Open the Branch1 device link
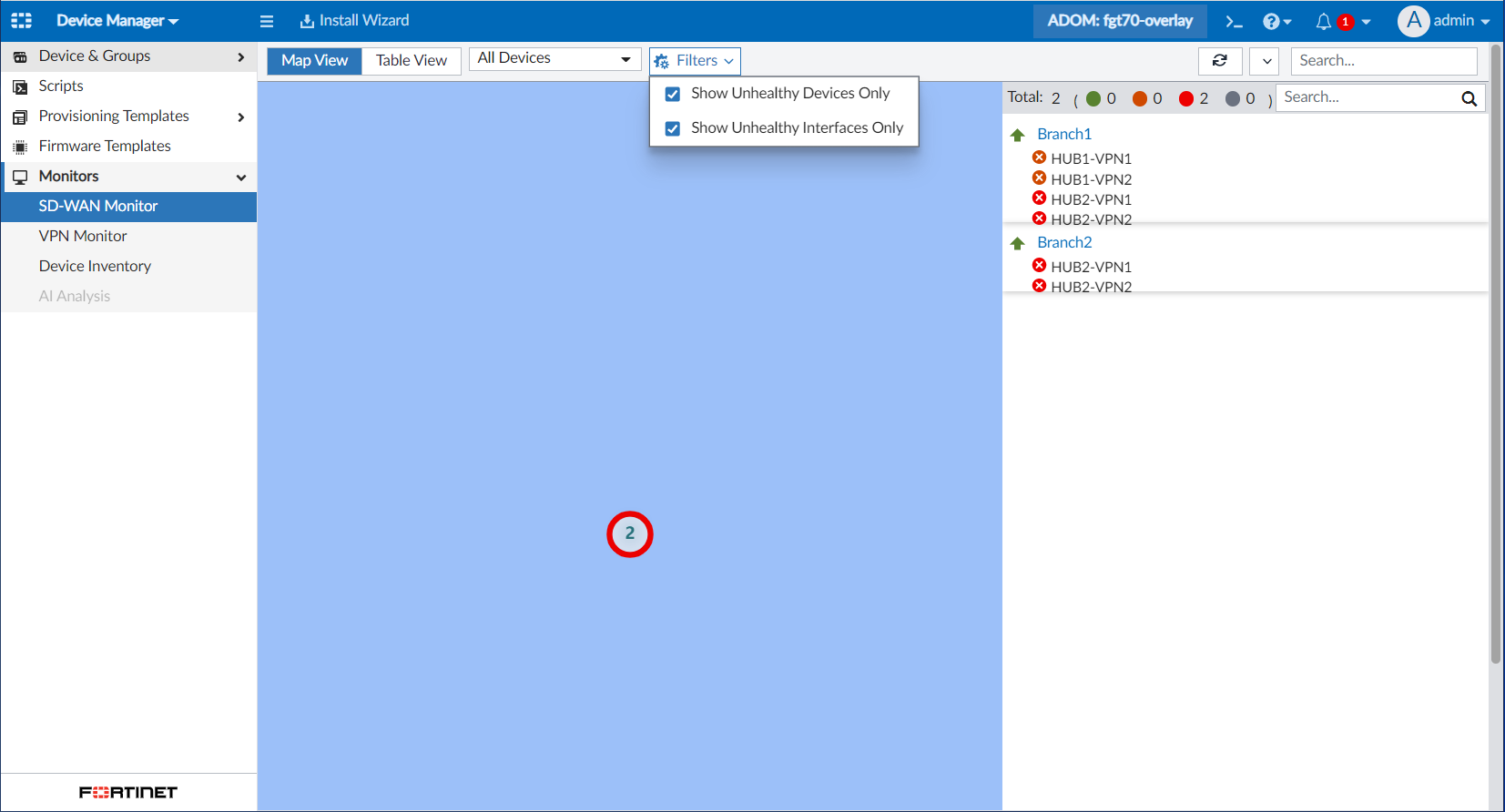The image size is (1505, 812). click(1064, 135)
